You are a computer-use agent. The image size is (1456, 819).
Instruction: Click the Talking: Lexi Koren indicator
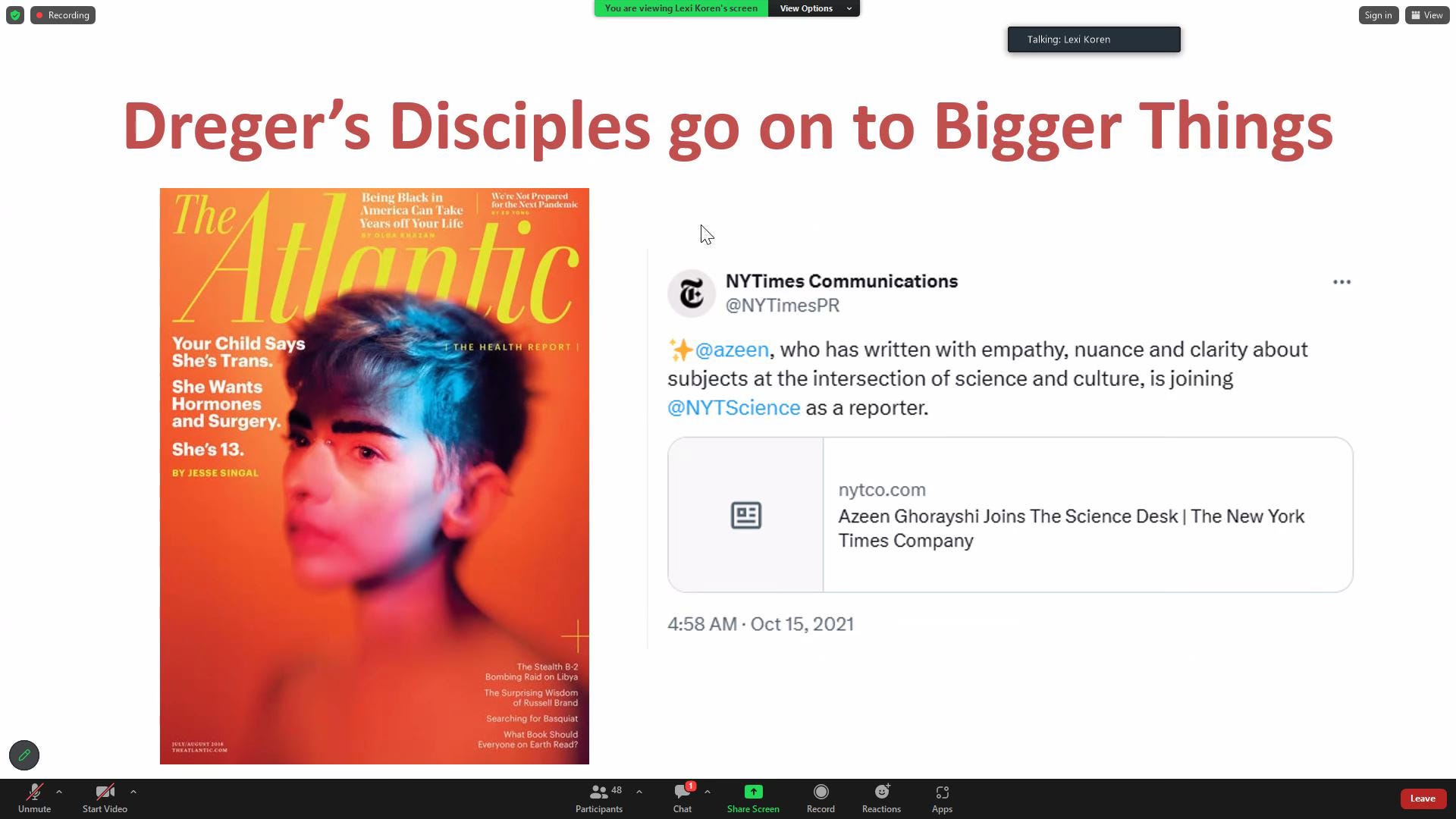(1094, 39)
